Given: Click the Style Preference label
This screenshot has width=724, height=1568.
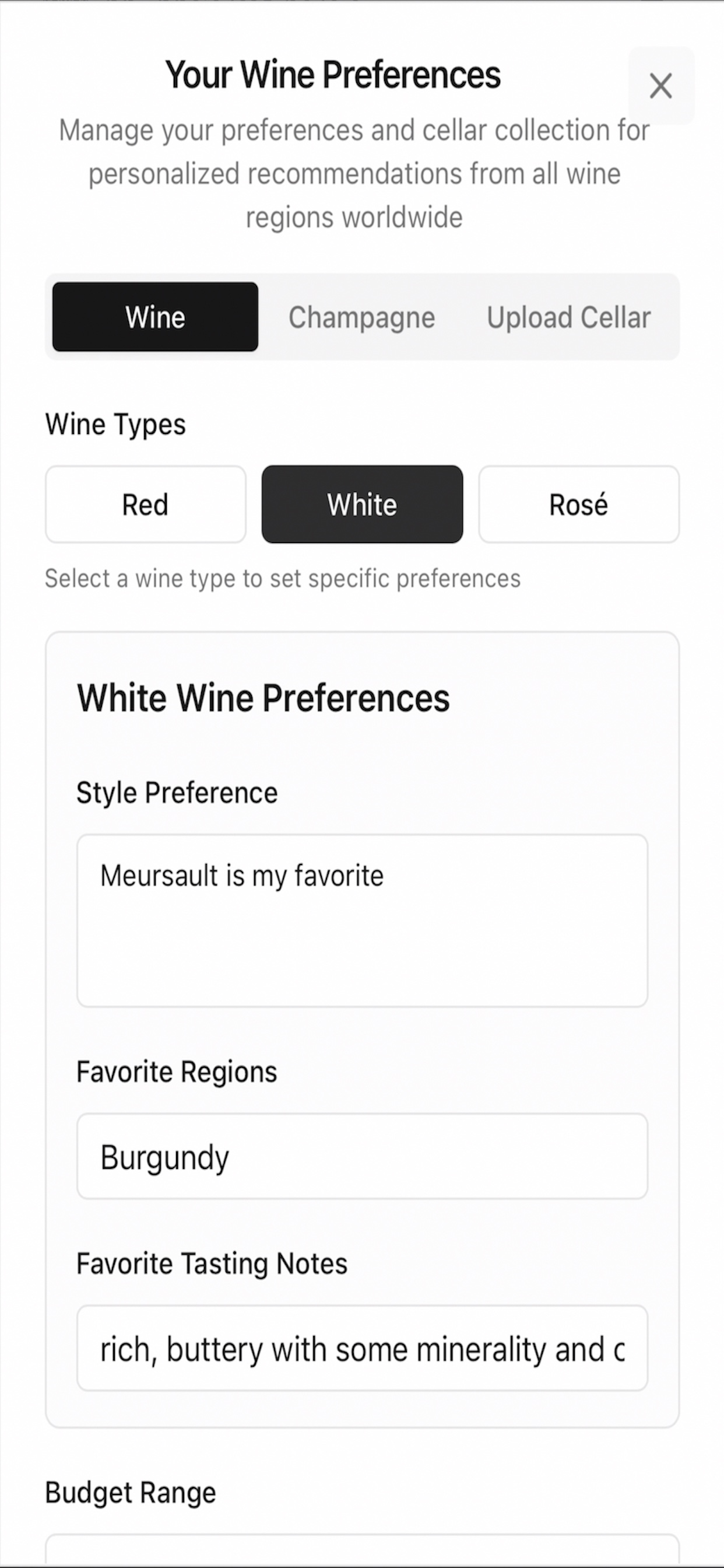Looking at the screenshot, I should pyautogui.click(x=177, y=793).
